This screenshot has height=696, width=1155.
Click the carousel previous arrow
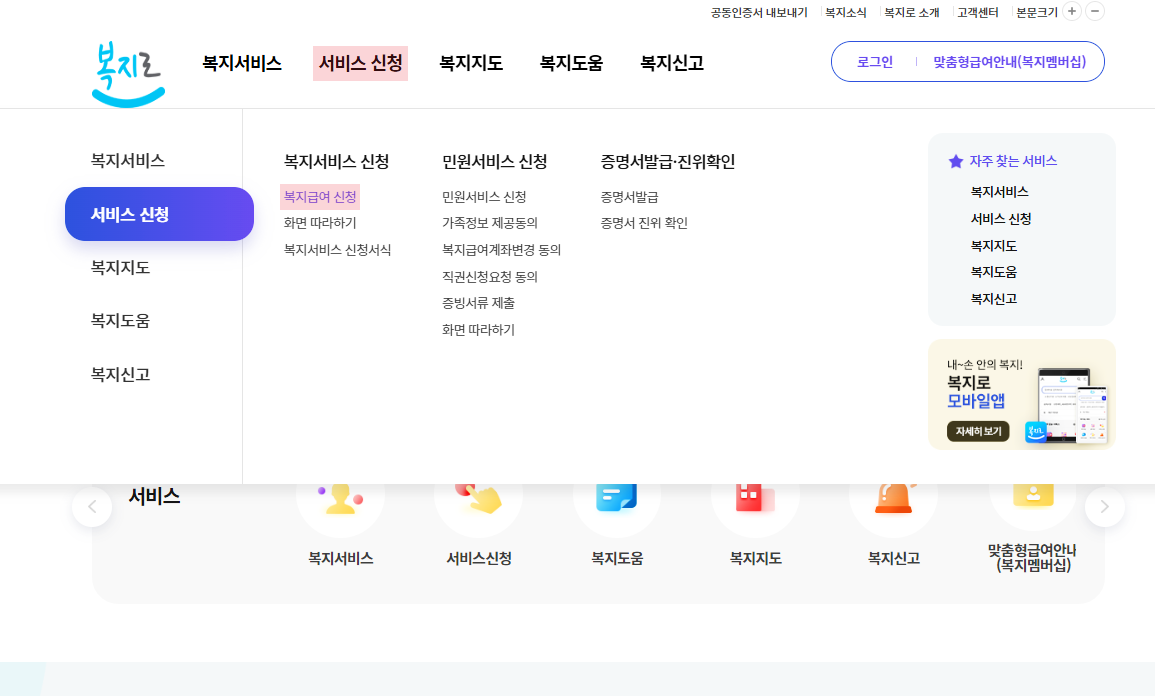pos(92,507)
